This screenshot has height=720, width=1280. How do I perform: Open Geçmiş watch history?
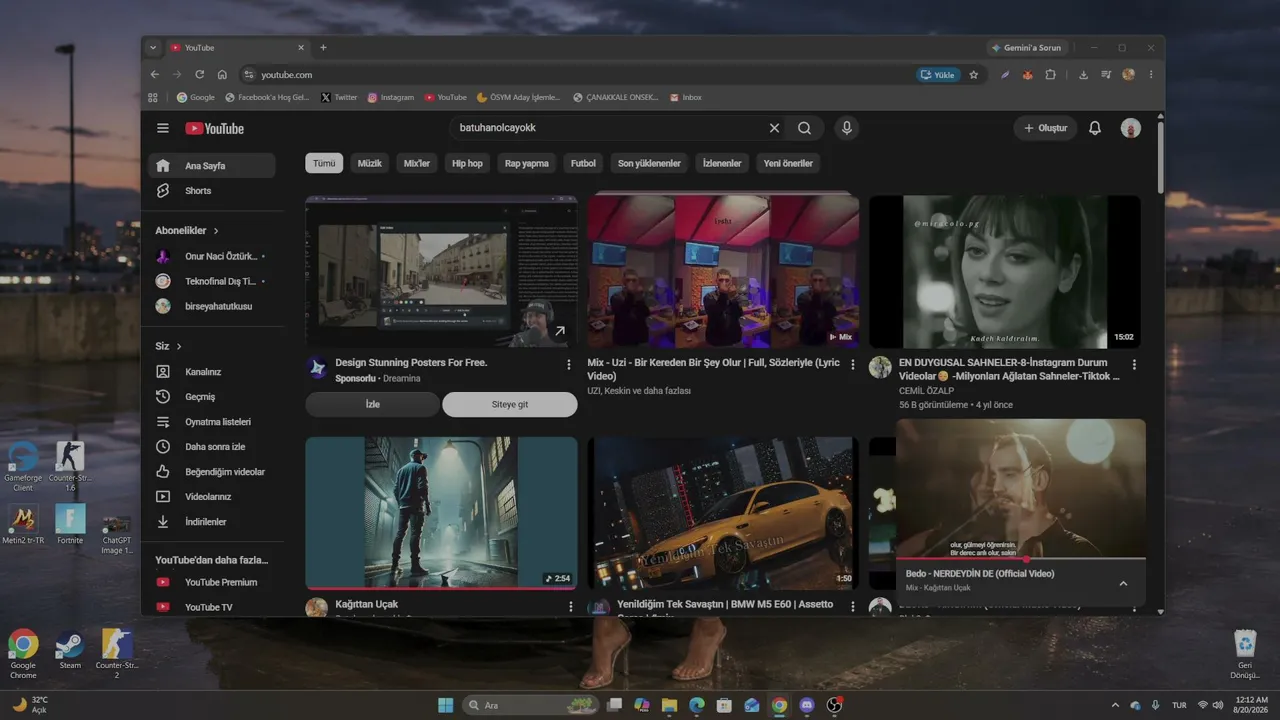(212, 397)
